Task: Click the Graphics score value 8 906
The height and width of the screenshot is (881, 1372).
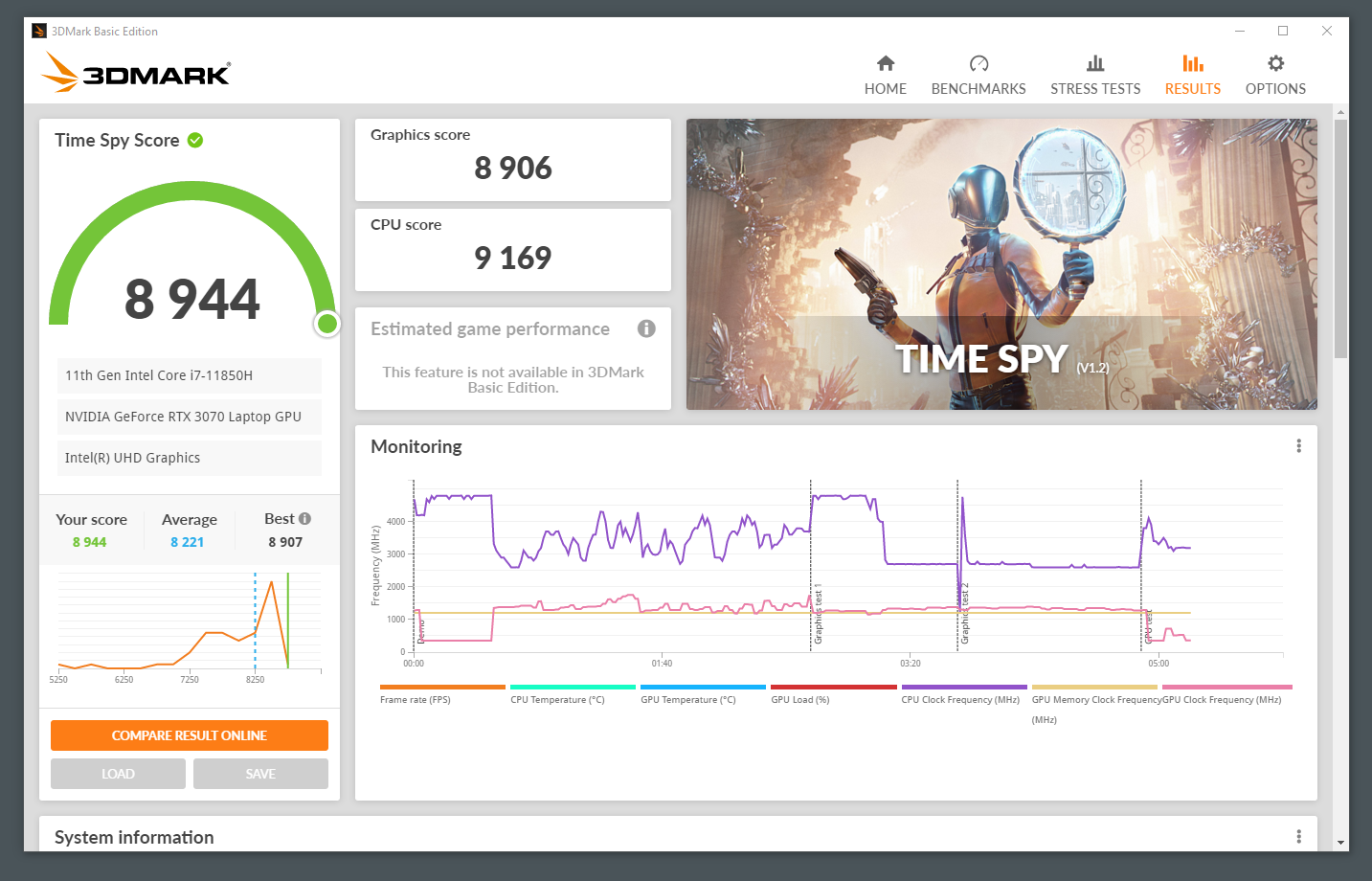Action: 513,168
